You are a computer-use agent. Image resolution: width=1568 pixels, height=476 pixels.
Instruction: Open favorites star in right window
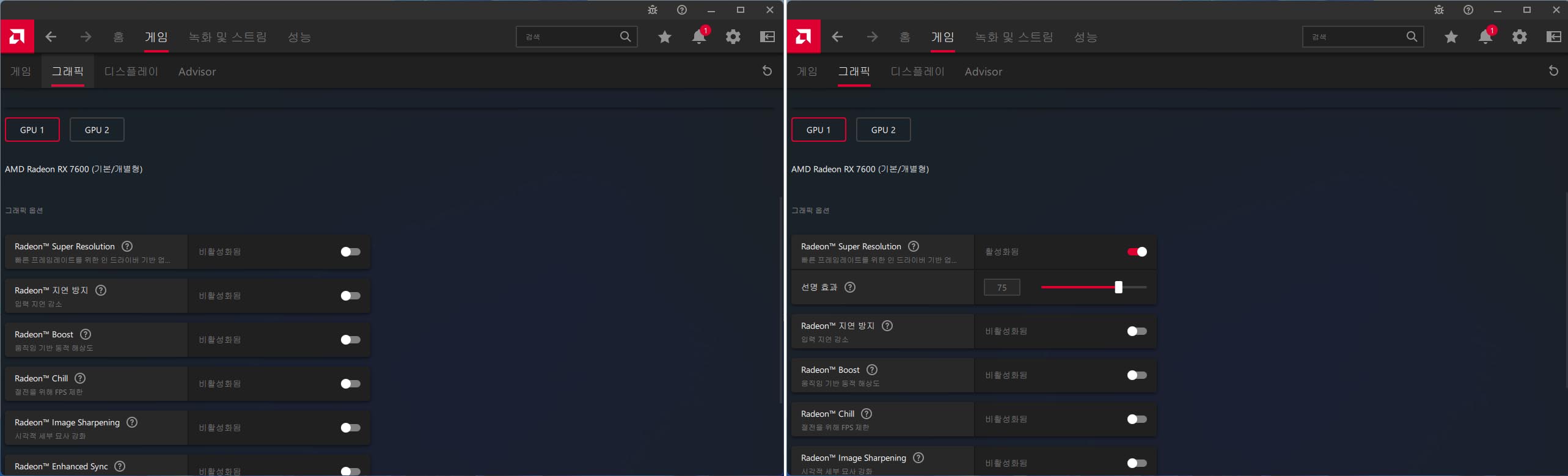(1451, 37)
